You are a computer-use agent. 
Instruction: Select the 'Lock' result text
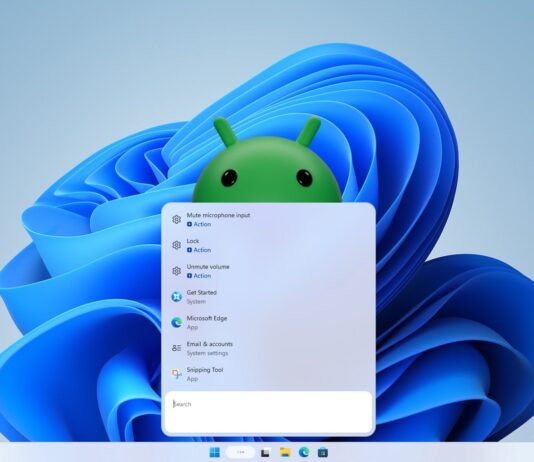193,241
